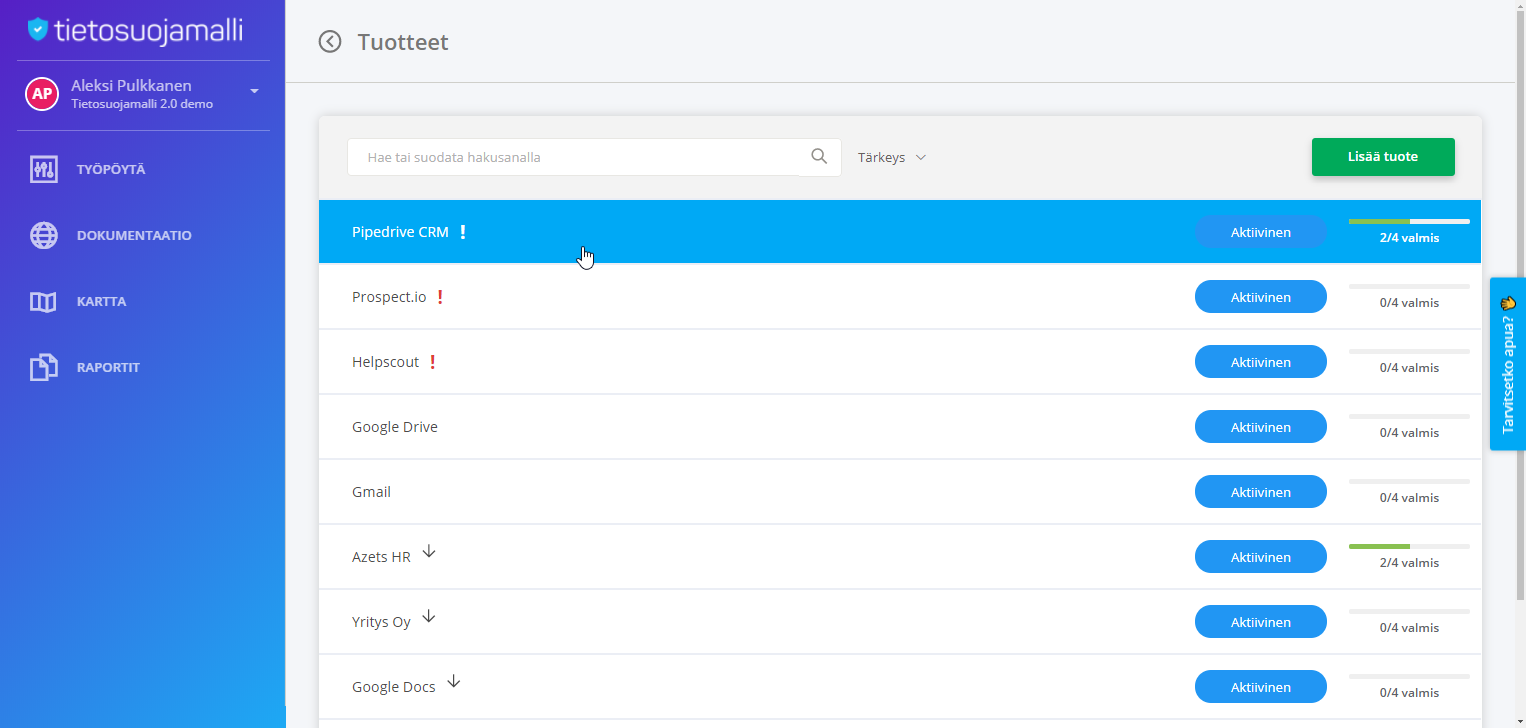Toggle the Aktiivinen status for Pipedrive CRM

point(1261,232)
